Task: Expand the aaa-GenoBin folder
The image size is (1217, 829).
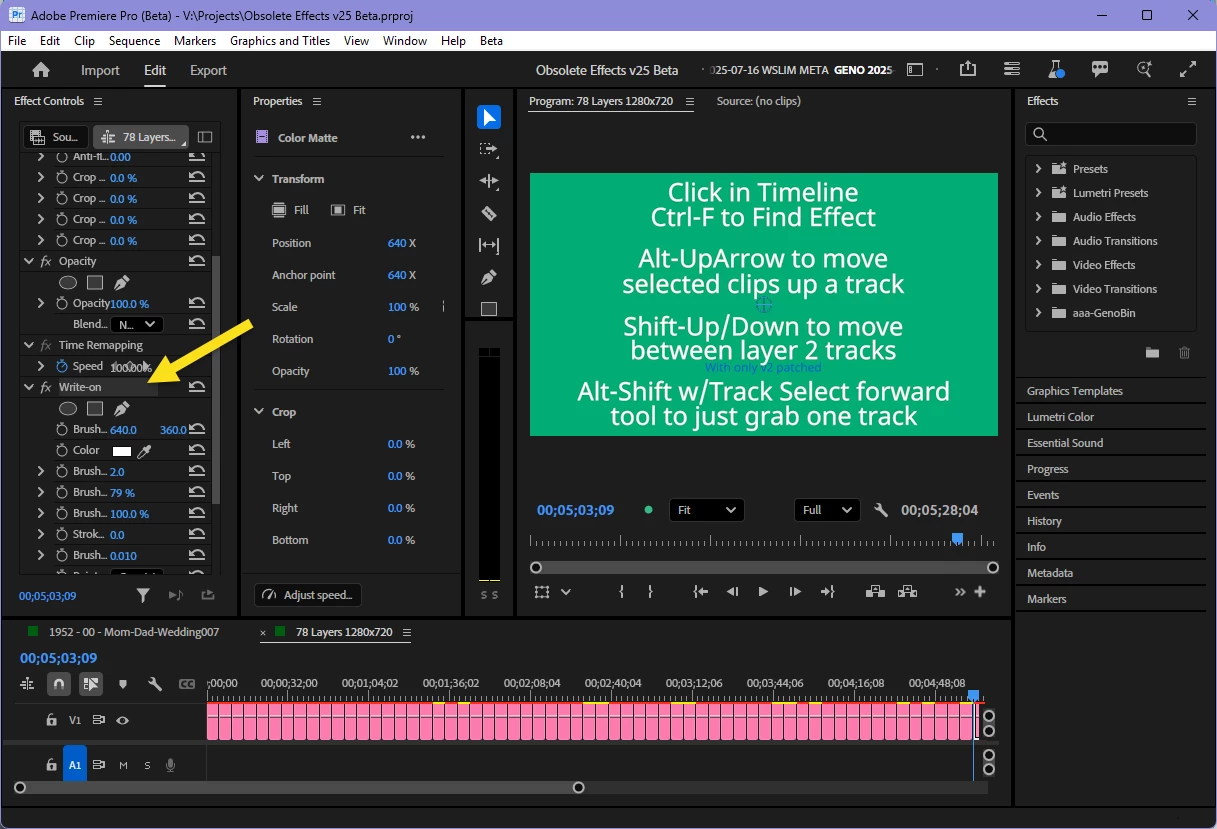Action: click(x=1038, y=313)
